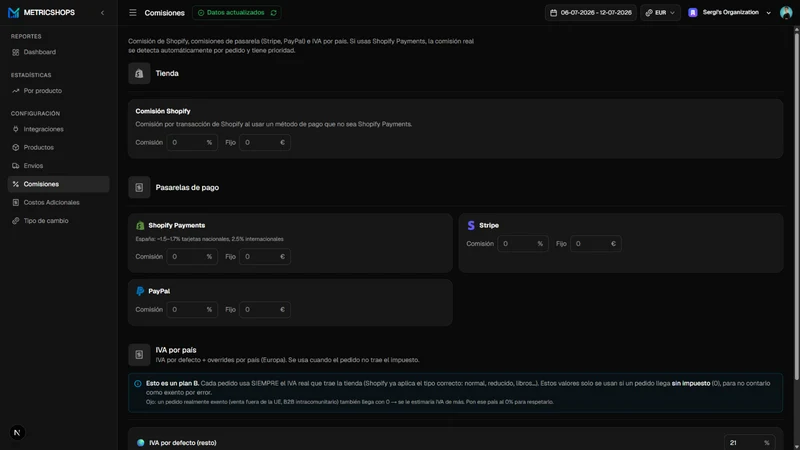Click the purple organization icon
The height and width of the screenshot is (450, 800).
point(693,13)
